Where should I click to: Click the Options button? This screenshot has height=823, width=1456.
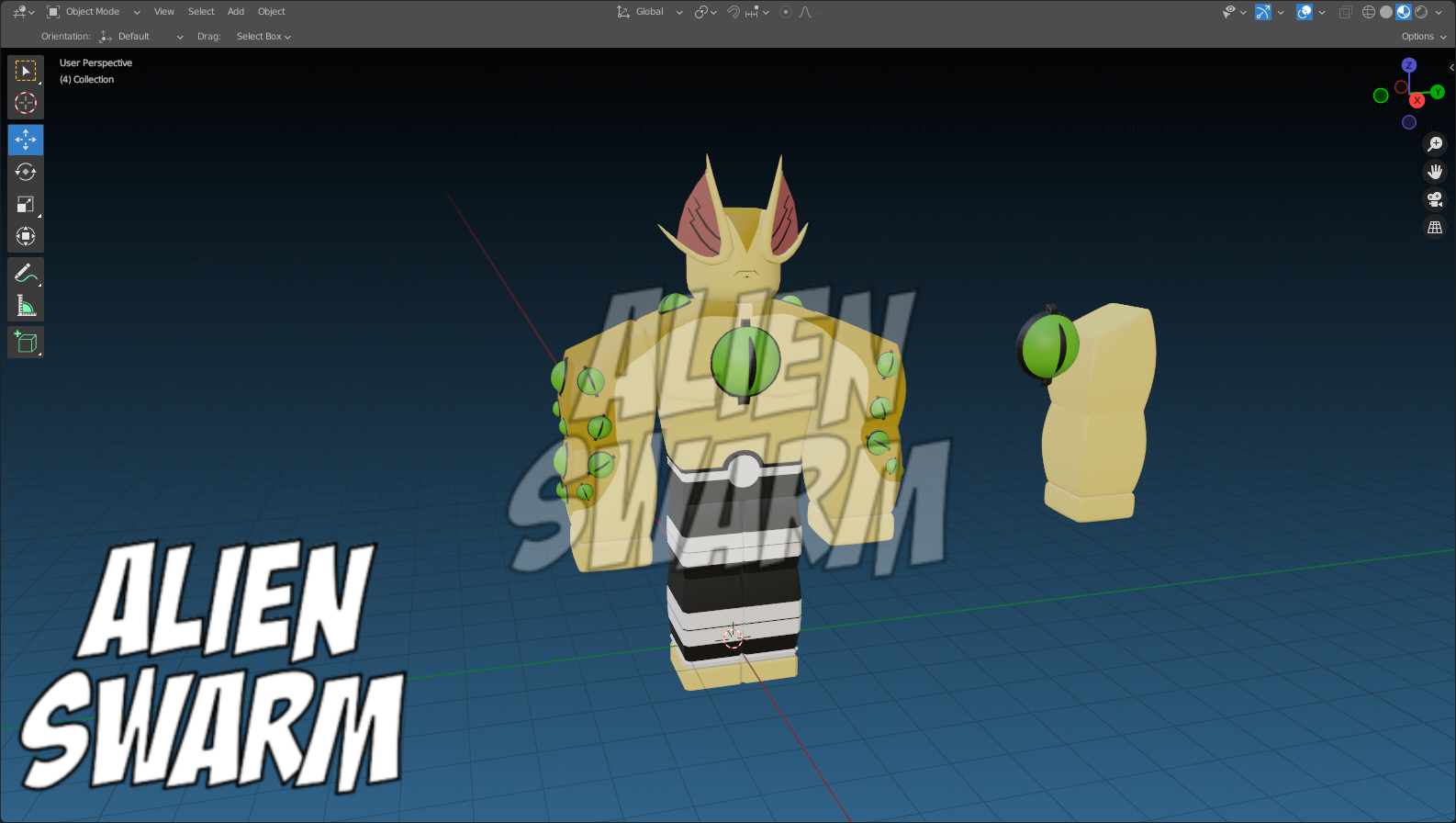coord(1423,37)
